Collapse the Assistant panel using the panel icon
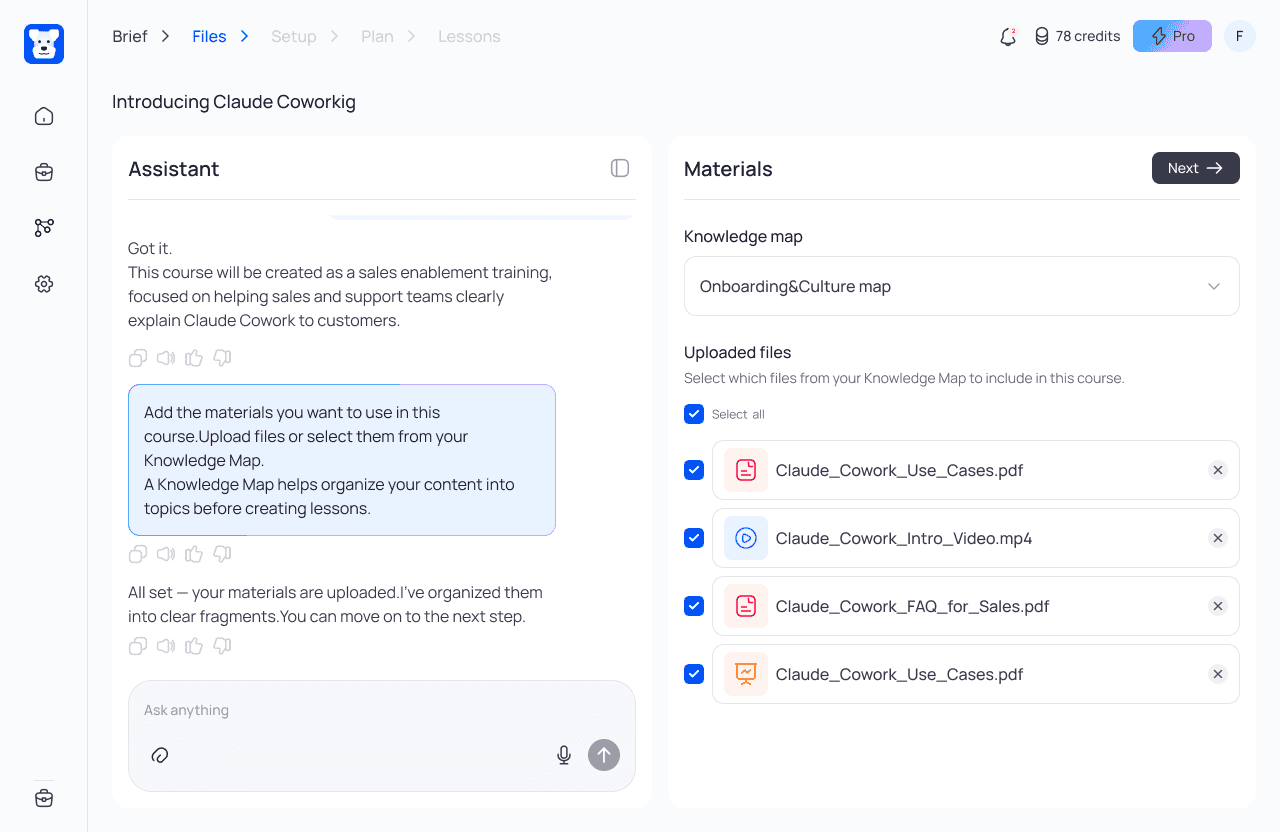The height and width of the screenshot is (832, 1280). coord(620,168)
